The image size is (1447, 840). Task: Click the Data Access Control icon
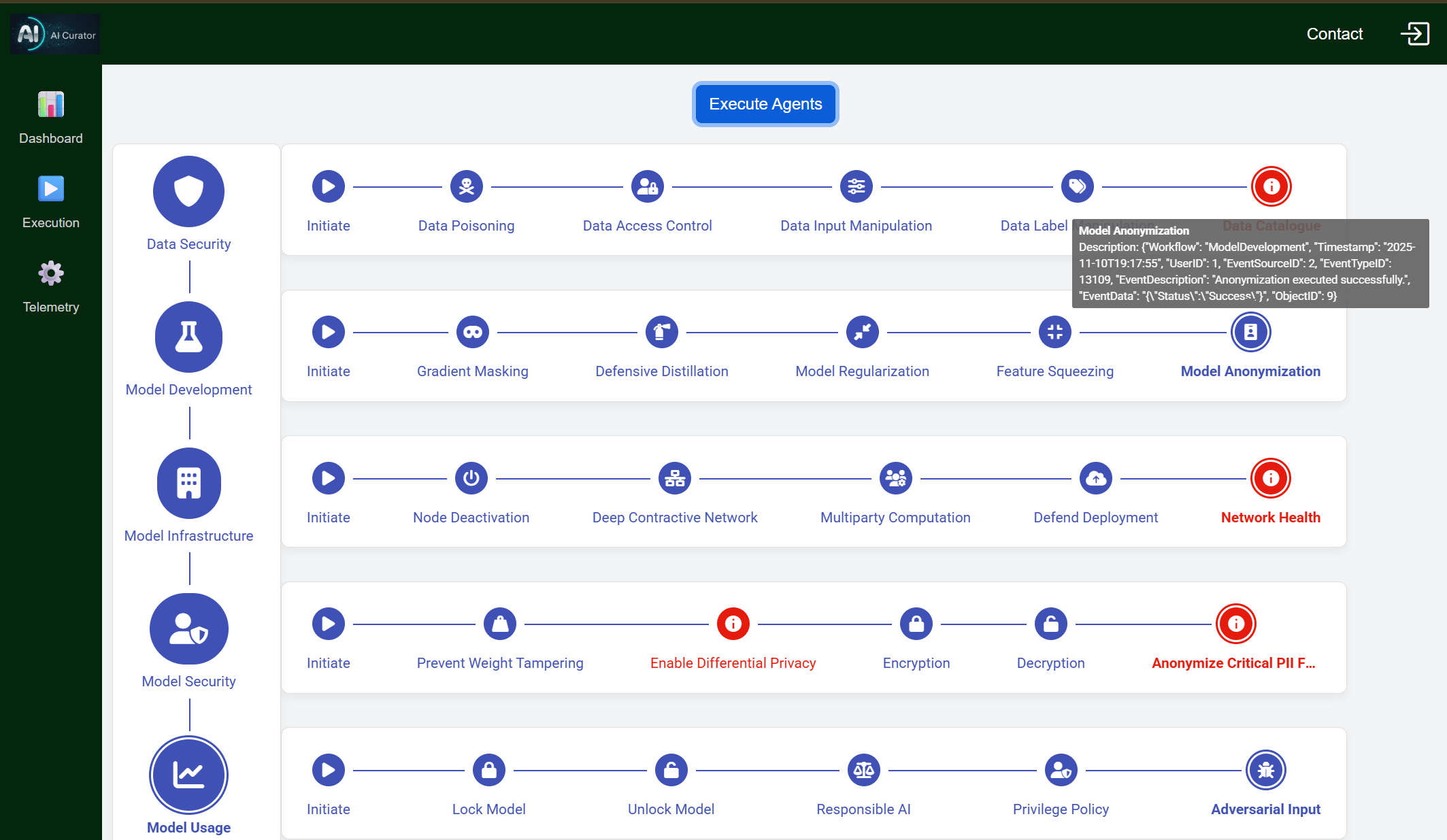click(647, 186)
